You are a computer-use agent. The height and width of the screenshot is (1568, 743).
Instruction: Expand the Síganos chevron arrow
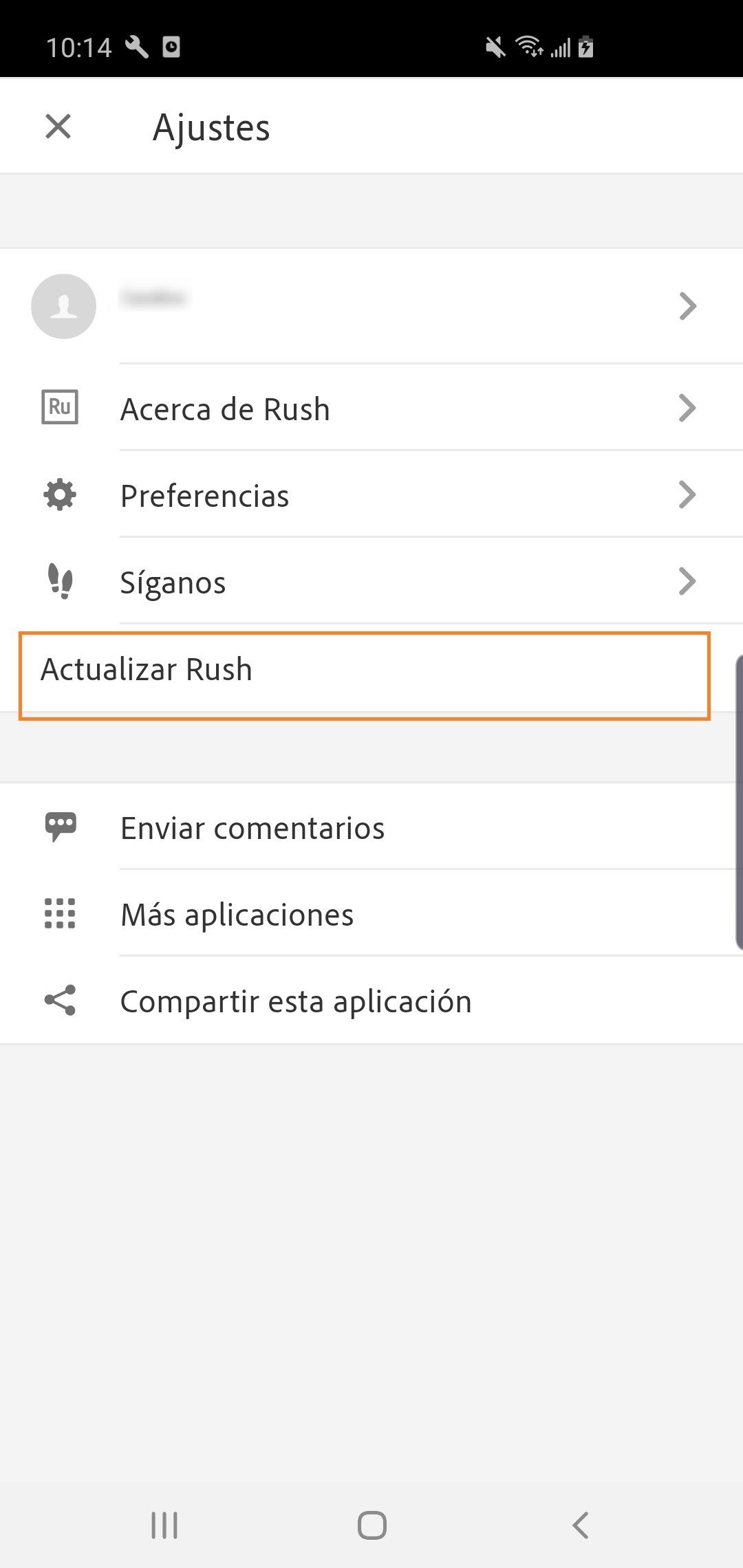click(x=687, y=582)
